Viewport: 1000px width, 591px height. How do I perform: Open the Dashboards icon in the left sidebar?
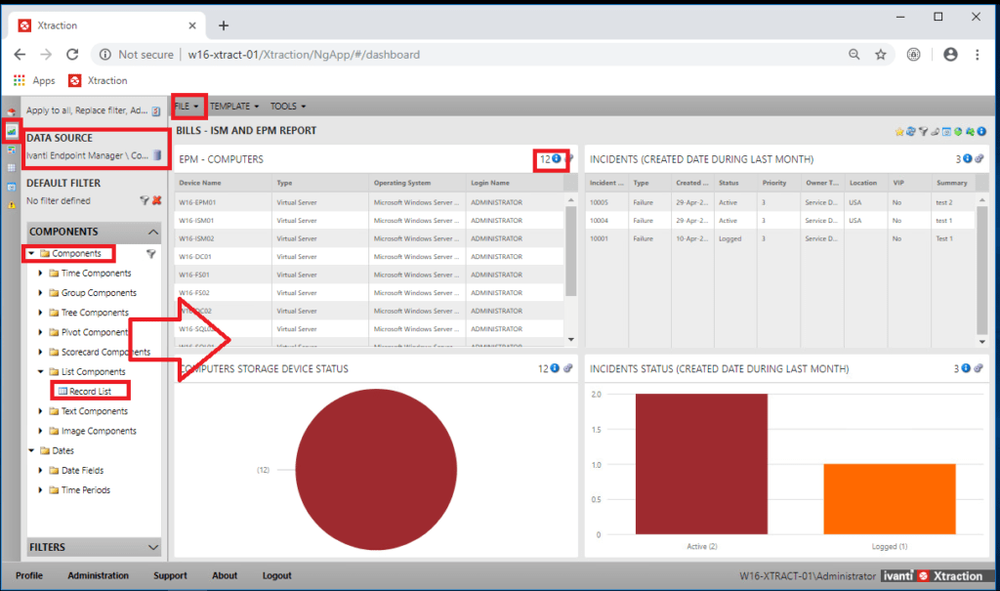click(x=11, y=128)
